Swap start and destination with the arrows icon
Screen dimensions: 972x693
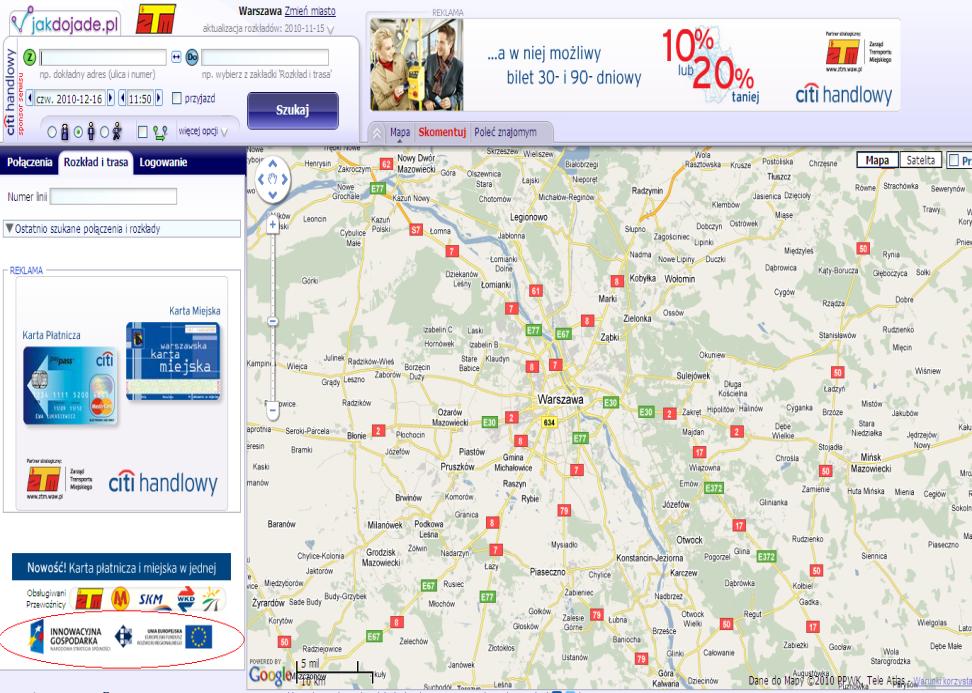[176, 57]
